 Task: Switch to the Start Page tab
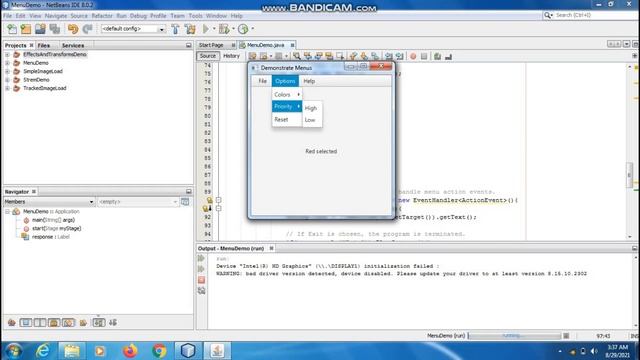point(211,45)
